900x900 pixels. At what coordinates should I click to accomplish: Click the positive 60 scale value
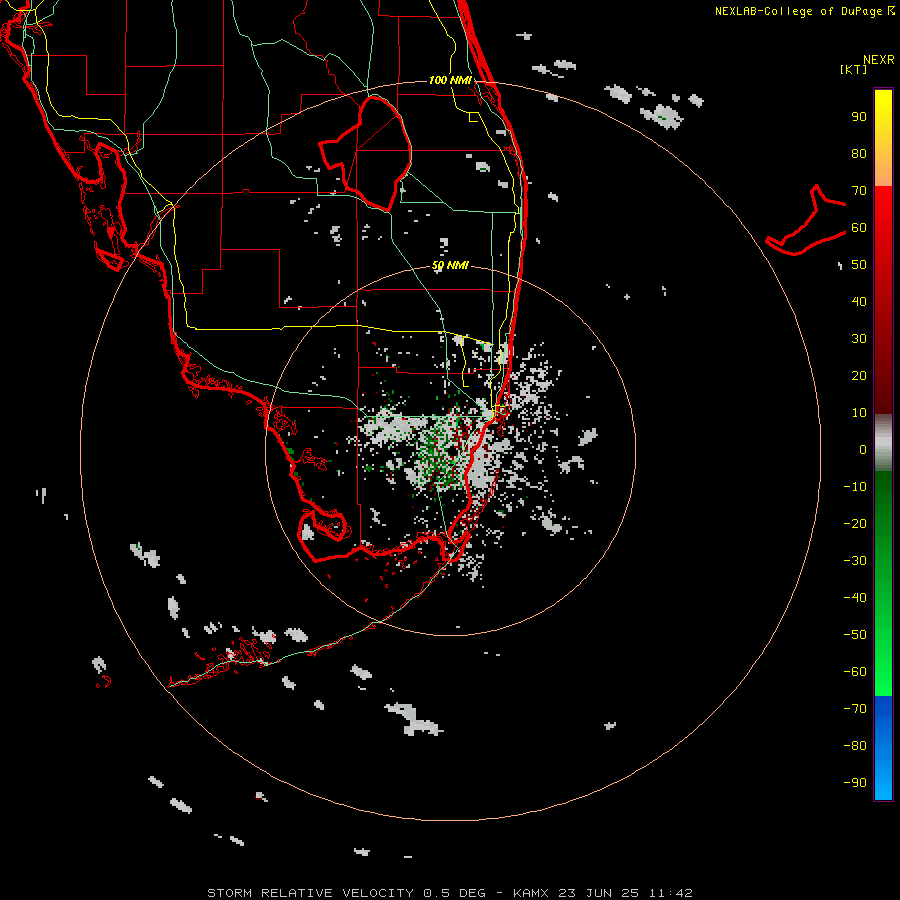click(x=859, y=227)
